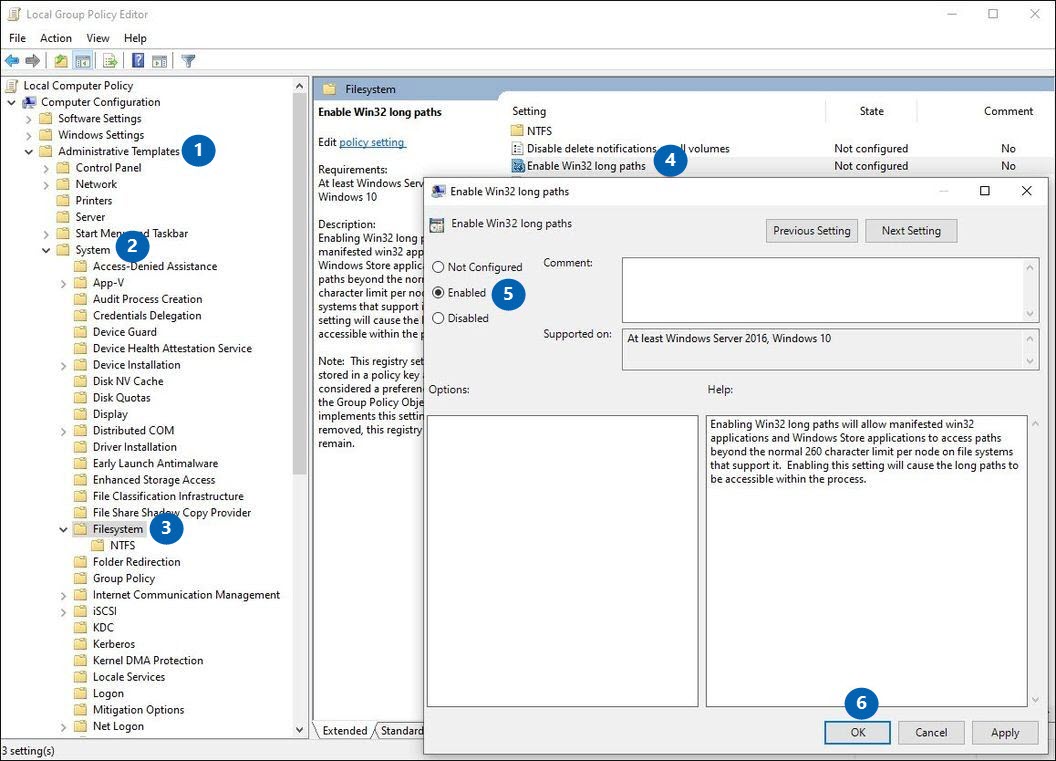Click the policy icon beside dialog's Enable Win32 heading

coord(437,225)
